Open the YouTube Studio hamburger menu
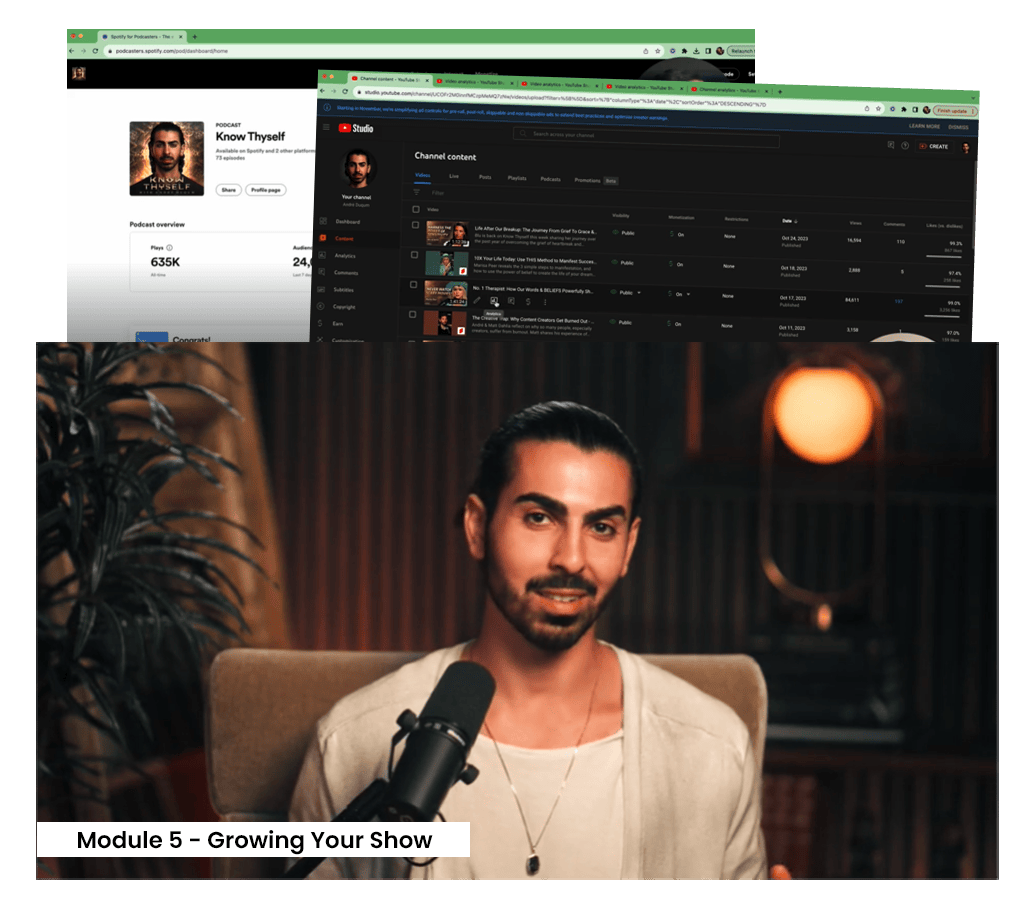This screenshot has height=900, width=1033. click(x=325, y=127)
